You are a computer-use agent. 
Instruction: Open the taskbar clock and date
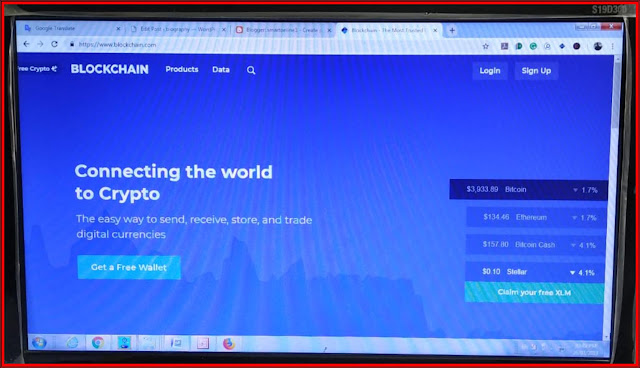click(x=586, y=349)
